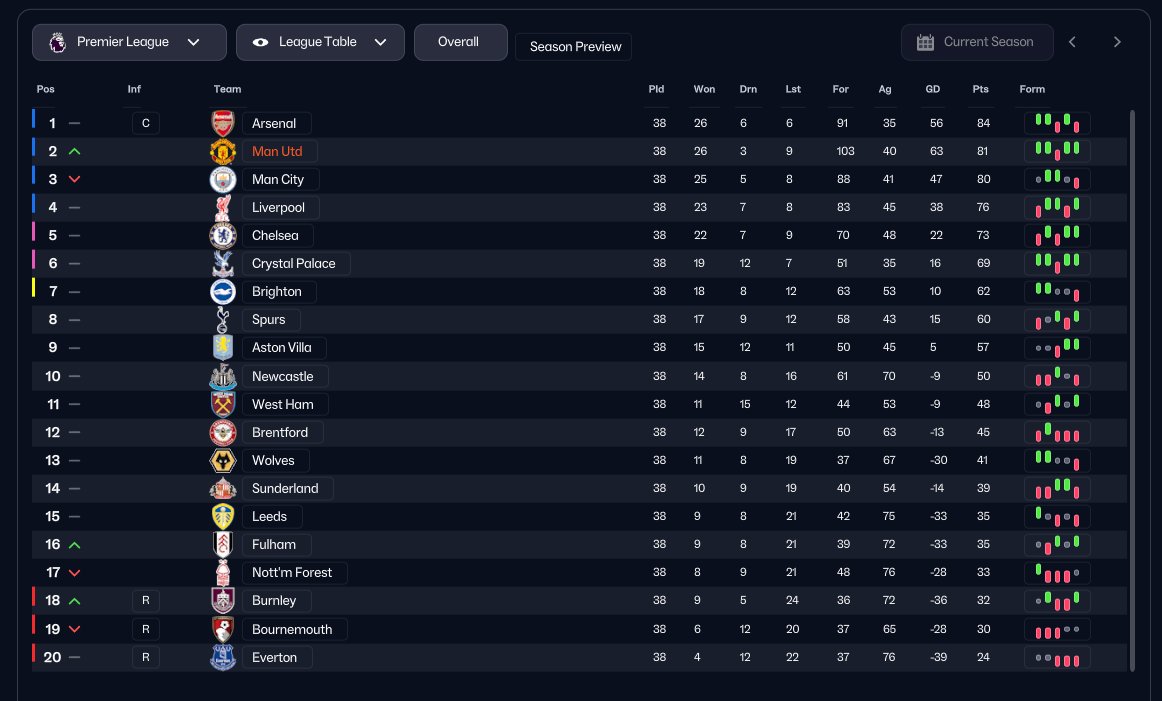Click the Man Utd club badge
This screenshot has width=1162, height=701.
(222, 152)
